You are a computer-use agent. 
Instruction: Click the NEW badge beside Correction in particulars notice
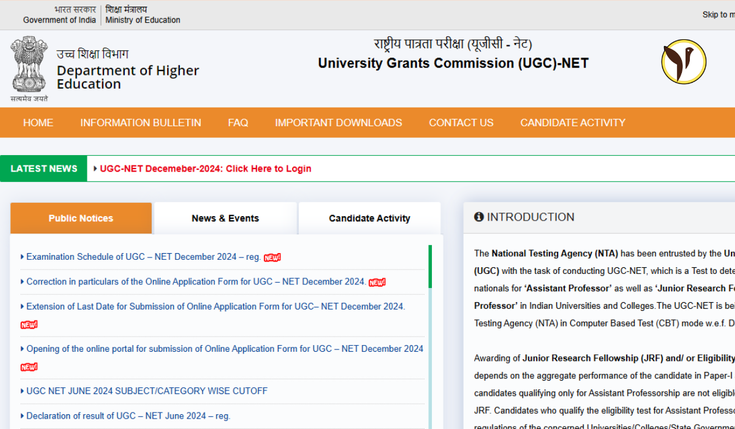[377, 282]
